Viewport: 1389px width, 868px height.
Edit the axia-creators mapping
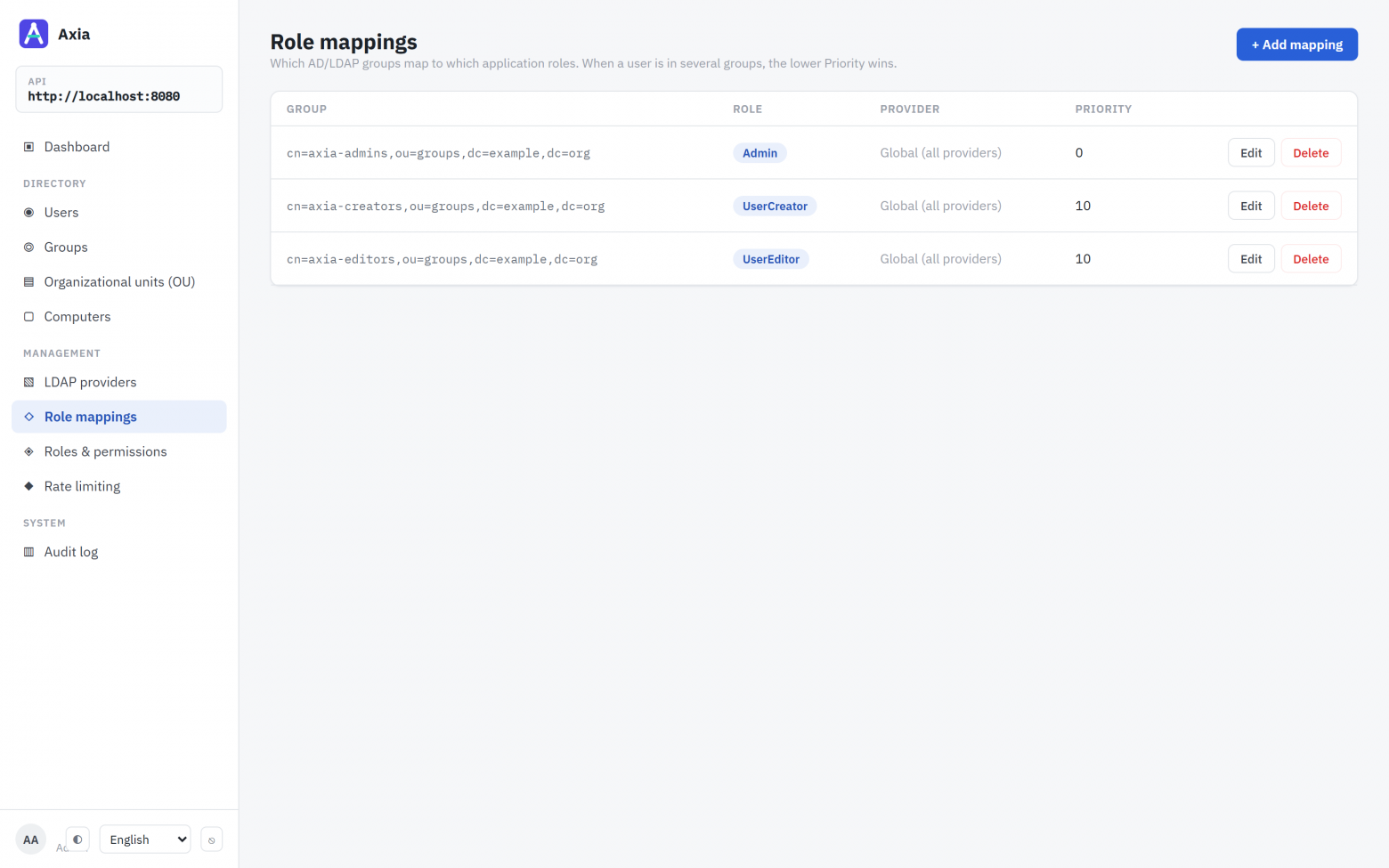click(x=1251, y=207)
